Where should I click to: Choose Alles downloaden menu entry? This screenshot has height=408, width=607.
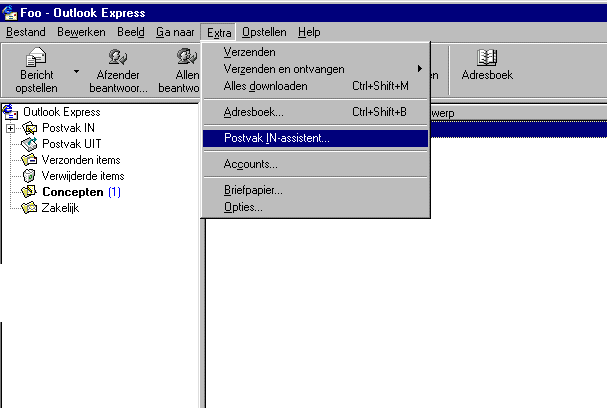pos(316,86)
